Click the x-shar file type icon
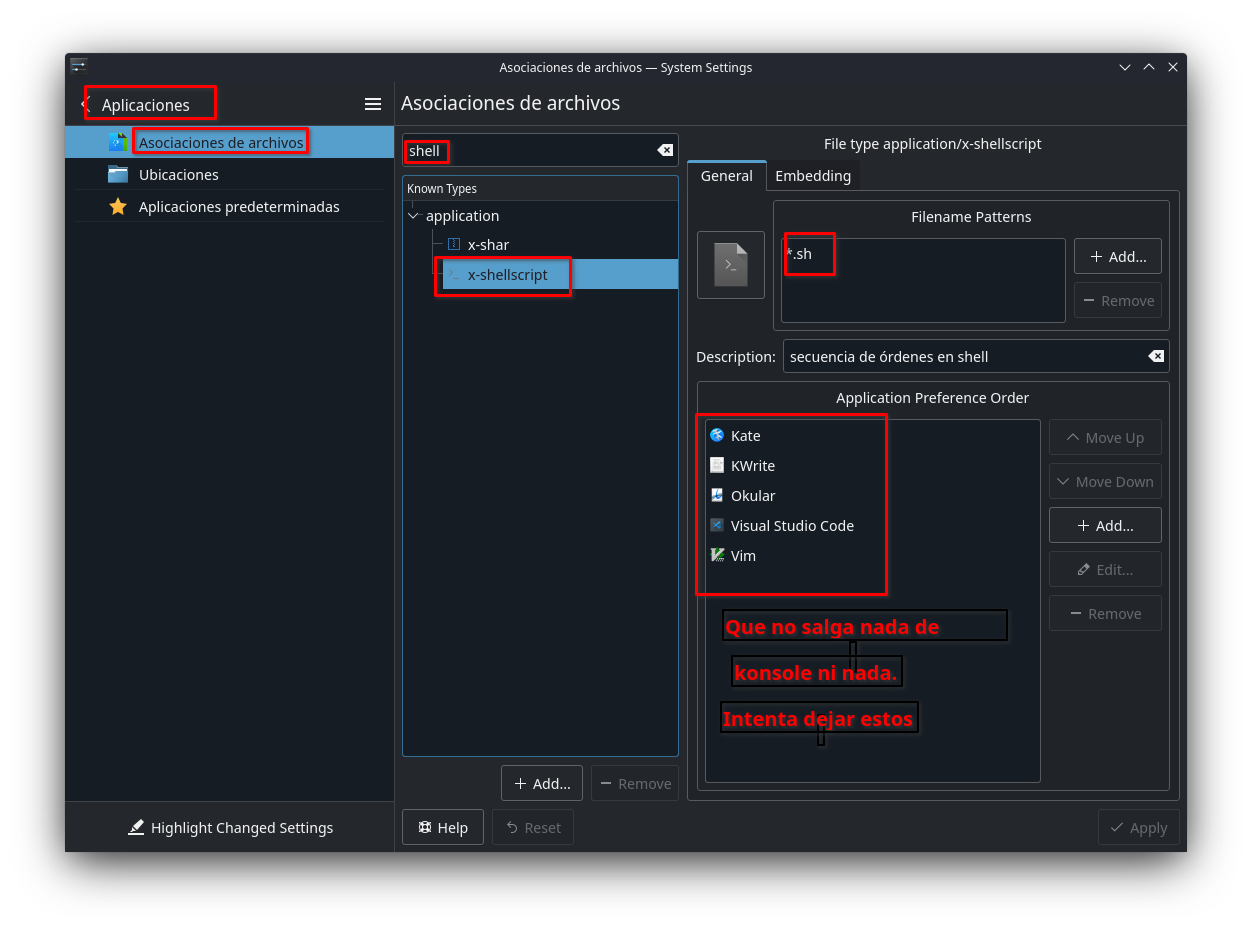This screenshot has height=929, width=1252. coord(454,244)
